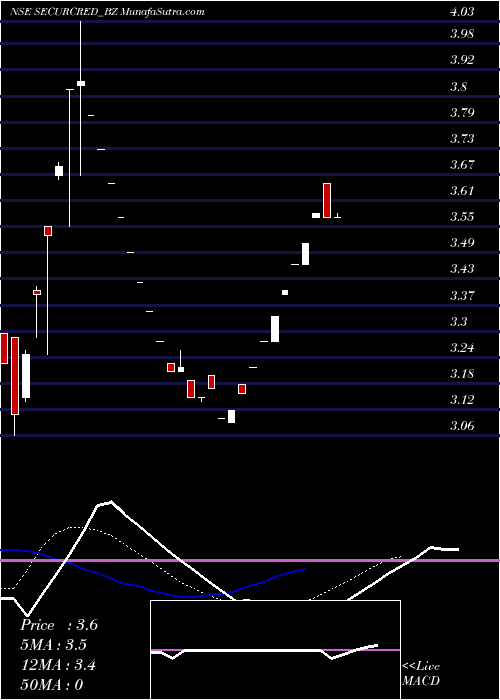Click the 5MA : 3.5 readout
Image resolution: width=500 pixels, height=700 pixels.
tap(54, 645)
